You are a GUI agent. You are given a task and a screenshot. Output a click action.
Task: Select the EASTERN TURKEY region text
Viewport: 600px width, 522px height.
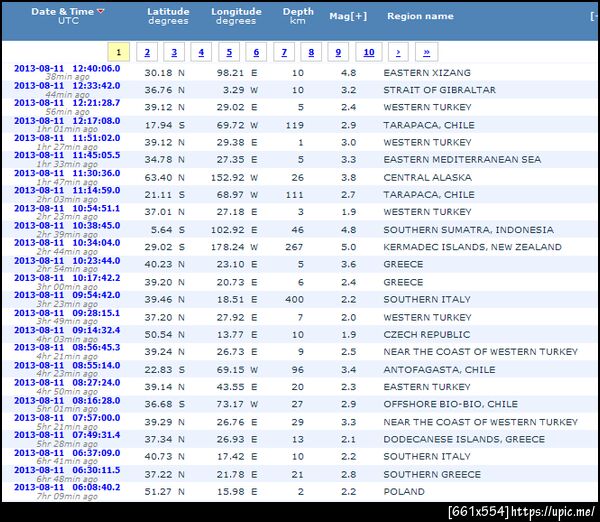427,387
